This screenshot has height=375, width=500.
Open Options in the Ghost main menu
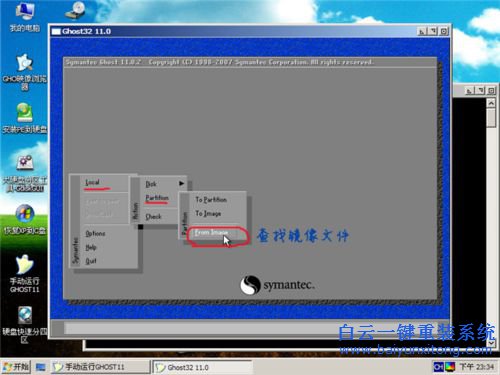click(95, 233)
